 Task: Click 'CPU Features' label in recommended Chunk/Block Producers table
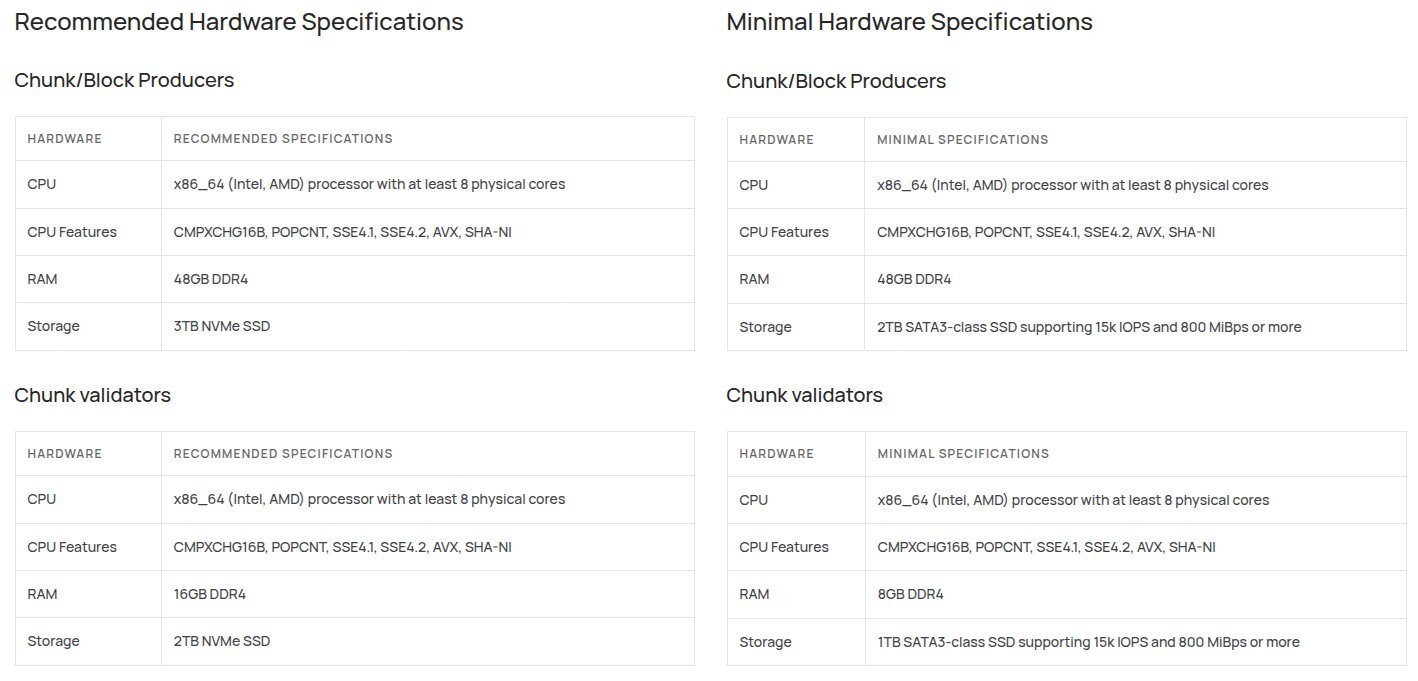point(72,232)
